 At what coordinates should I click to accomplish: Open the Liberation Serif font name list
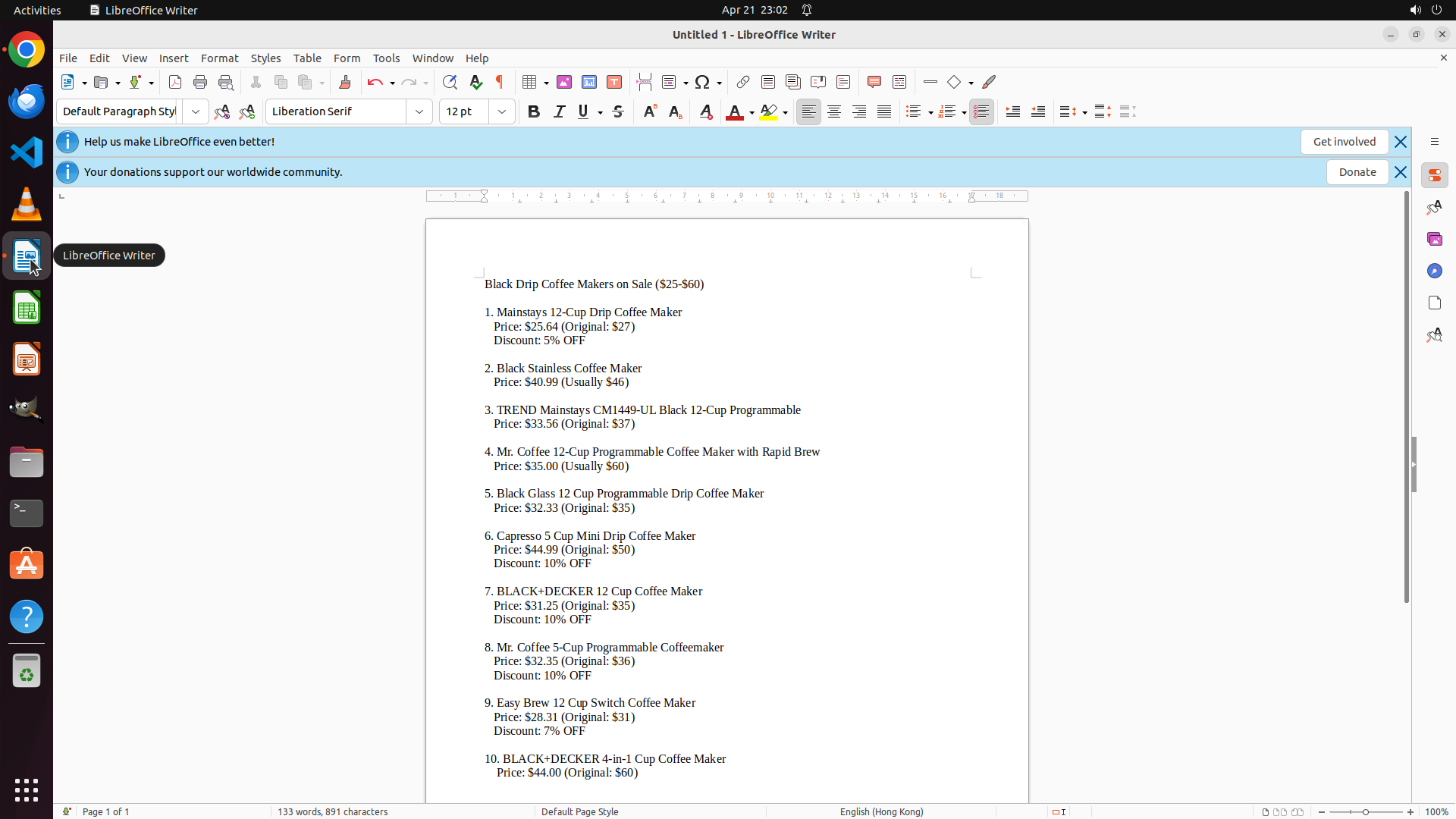click(x=419, y=111)
